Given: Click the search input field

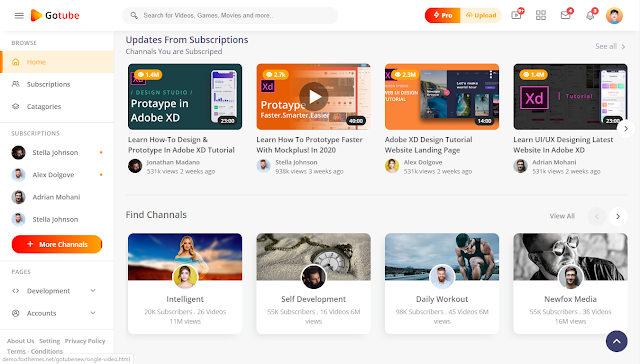Looking at the screenshot, I should pyautogui.click(x=230, y=16).
